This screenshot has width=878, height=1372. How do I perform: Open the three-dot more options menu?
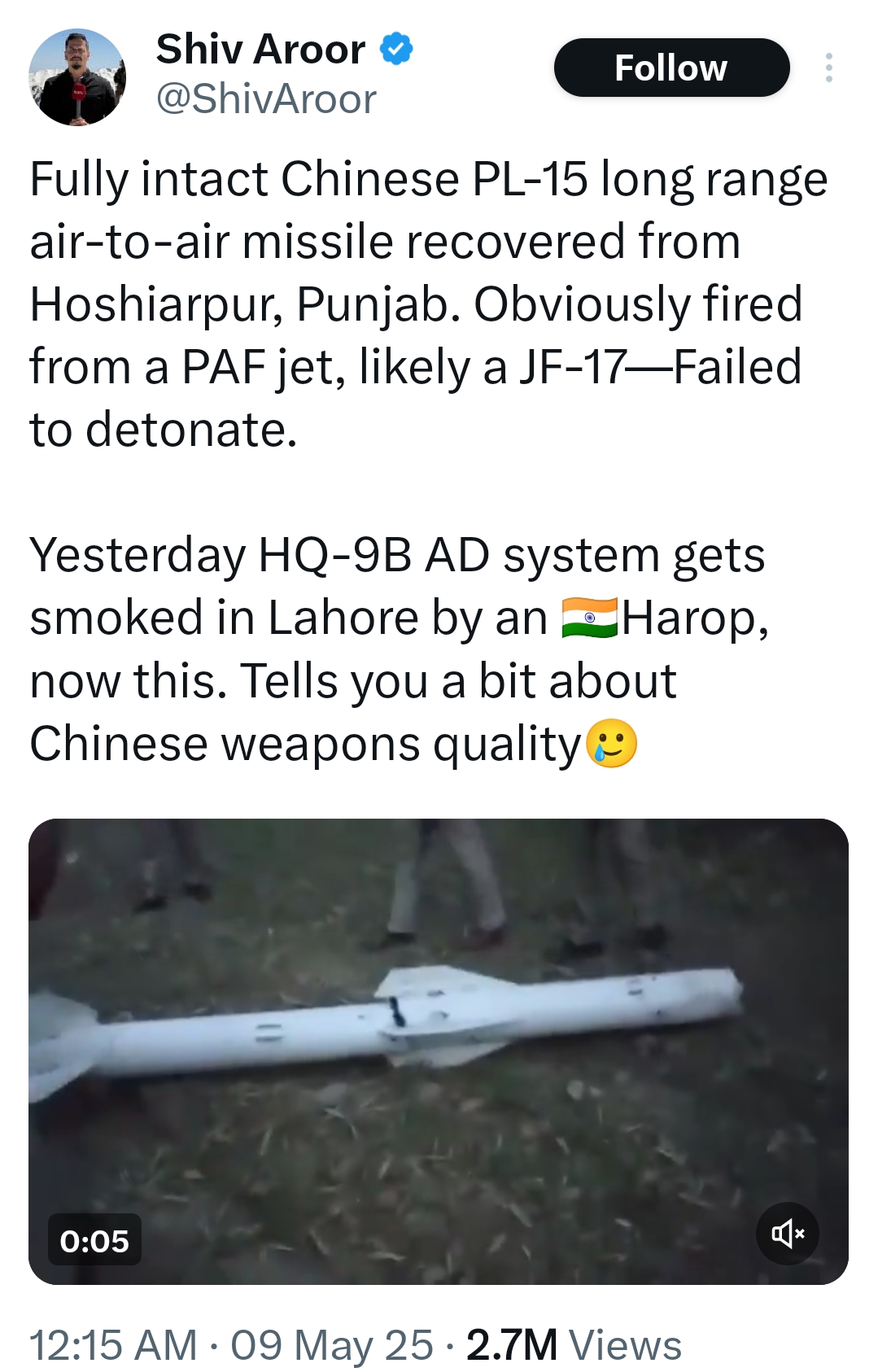pyautogui.click(x=828, y=68)
